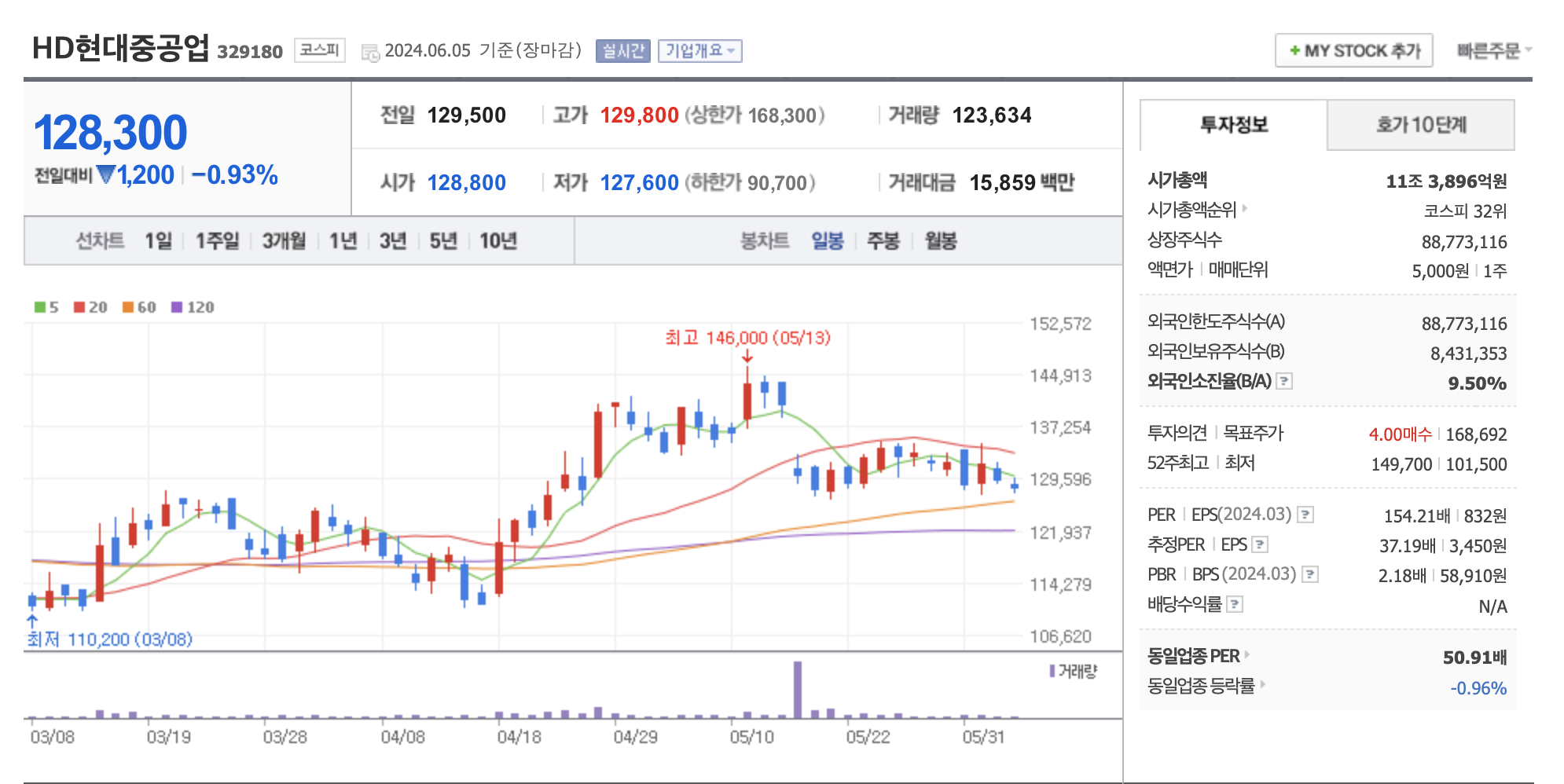Toggle the 실시간 realtime button
The width and height of the screenshot is (1564, 784).
coord(623,51)
